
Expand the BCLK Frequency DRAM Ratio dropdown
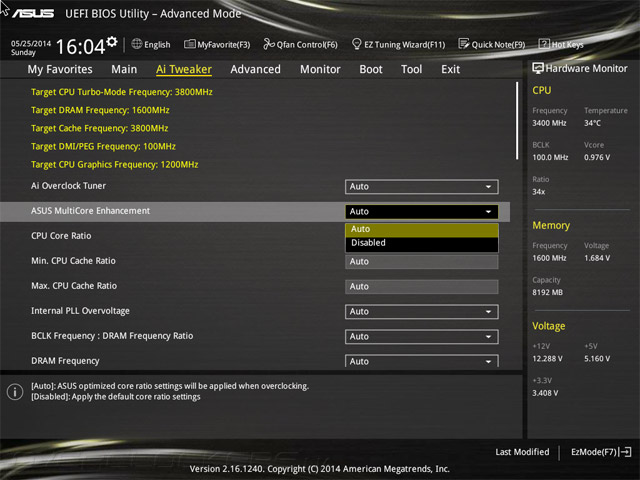[x=422, y=337]
